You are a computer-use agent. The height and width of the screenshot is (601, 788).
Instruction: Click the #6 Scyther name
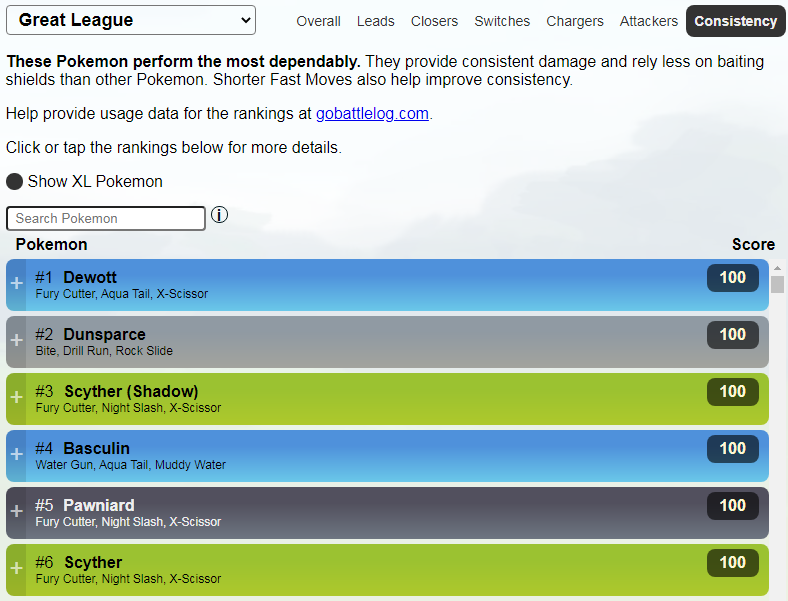tap(93, 562)
